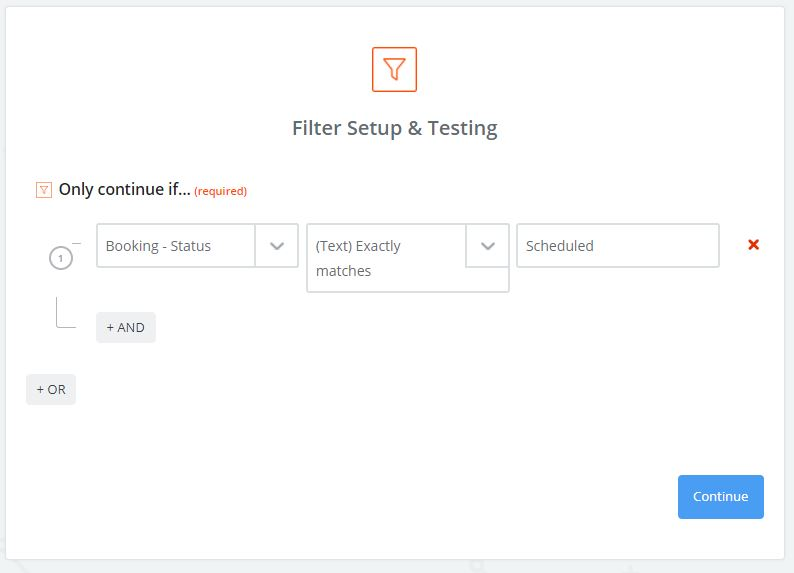Click the large orange filter icon
This screenshot has width=794, height=573.
click(x=394, y=69)
